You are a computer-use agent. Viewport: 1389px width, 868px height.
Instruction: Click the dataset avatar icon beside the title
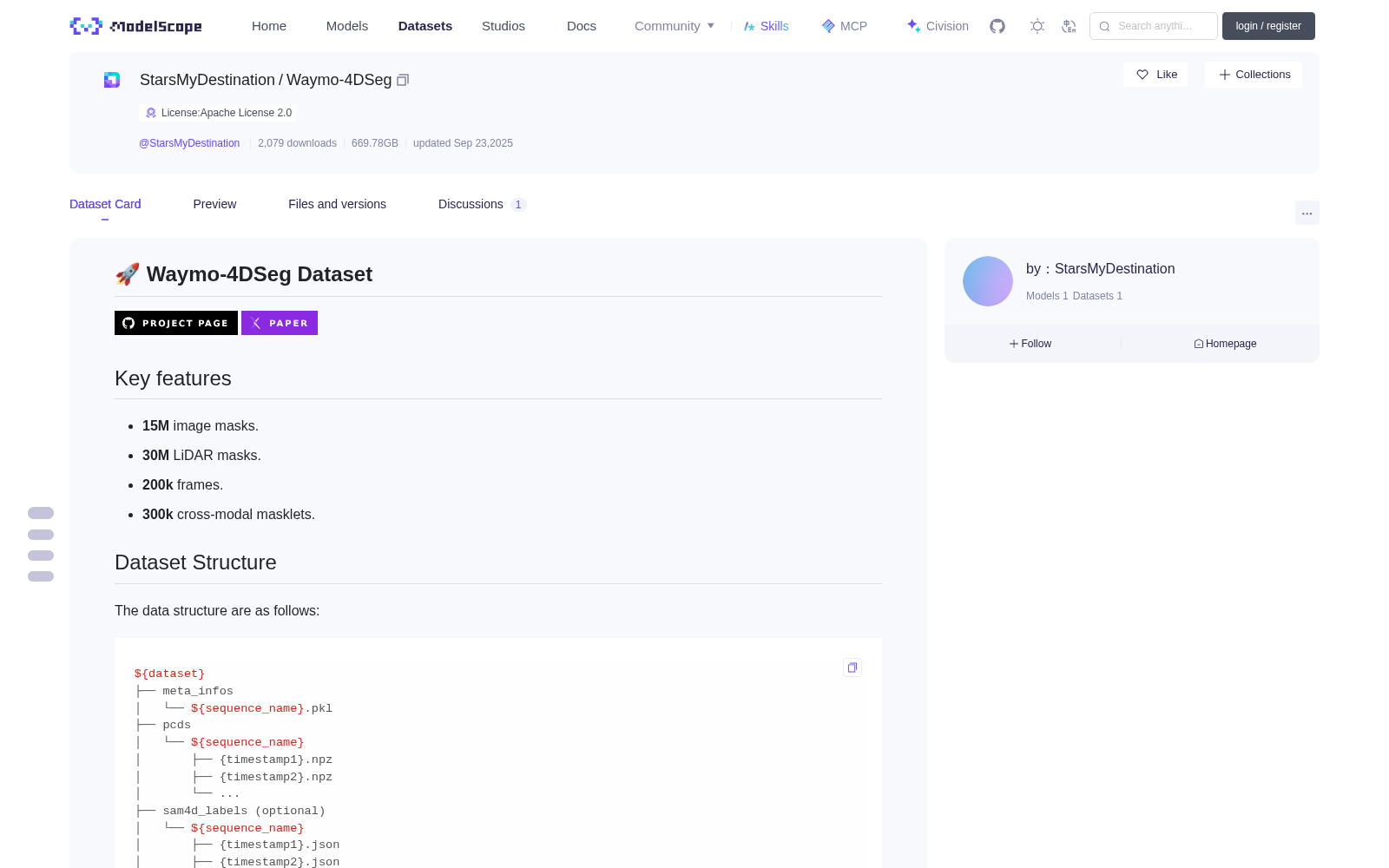pyautogui.click(x=112, y=80)
